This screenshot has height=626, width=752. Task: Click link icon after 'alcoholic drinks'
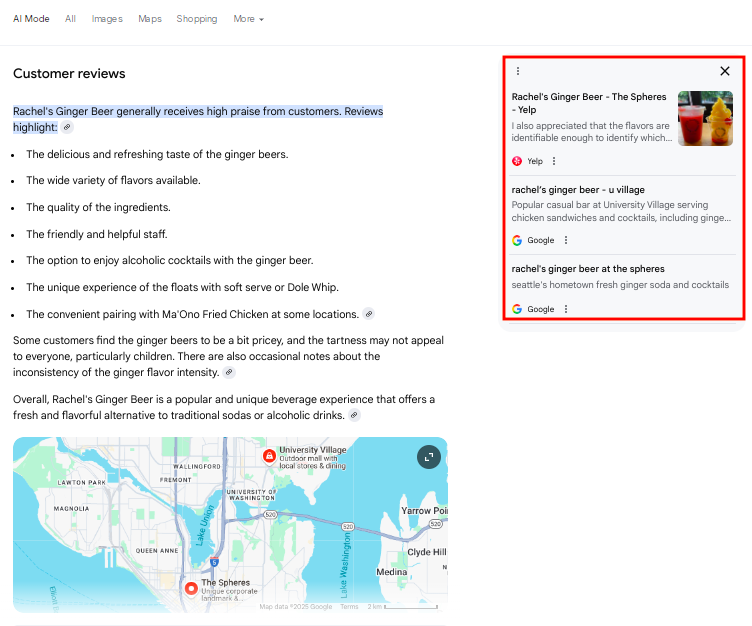click(x=354, y=415)
